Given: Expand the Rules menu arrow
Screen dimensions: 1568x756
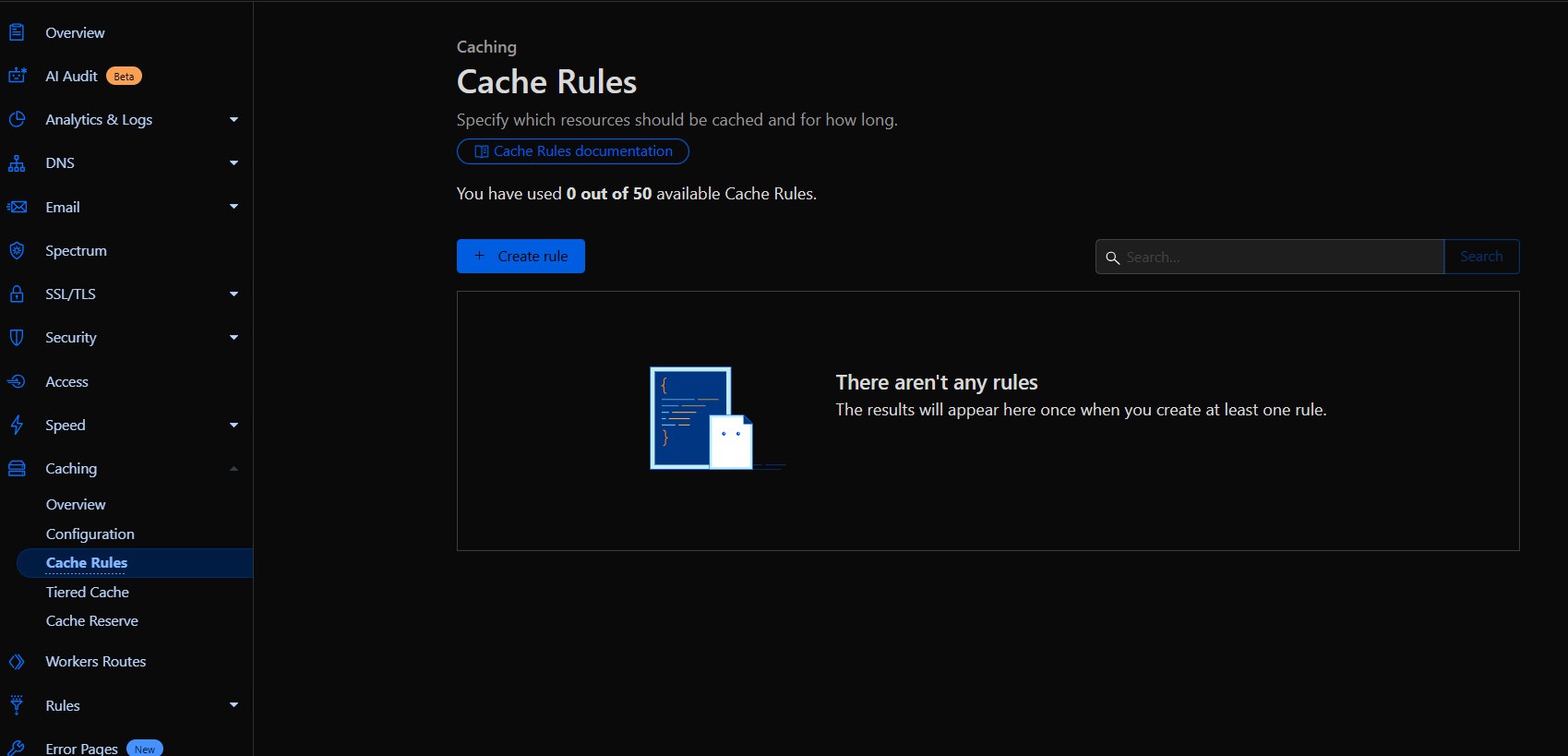Looking at the screenshot, I should coord(233,705).
